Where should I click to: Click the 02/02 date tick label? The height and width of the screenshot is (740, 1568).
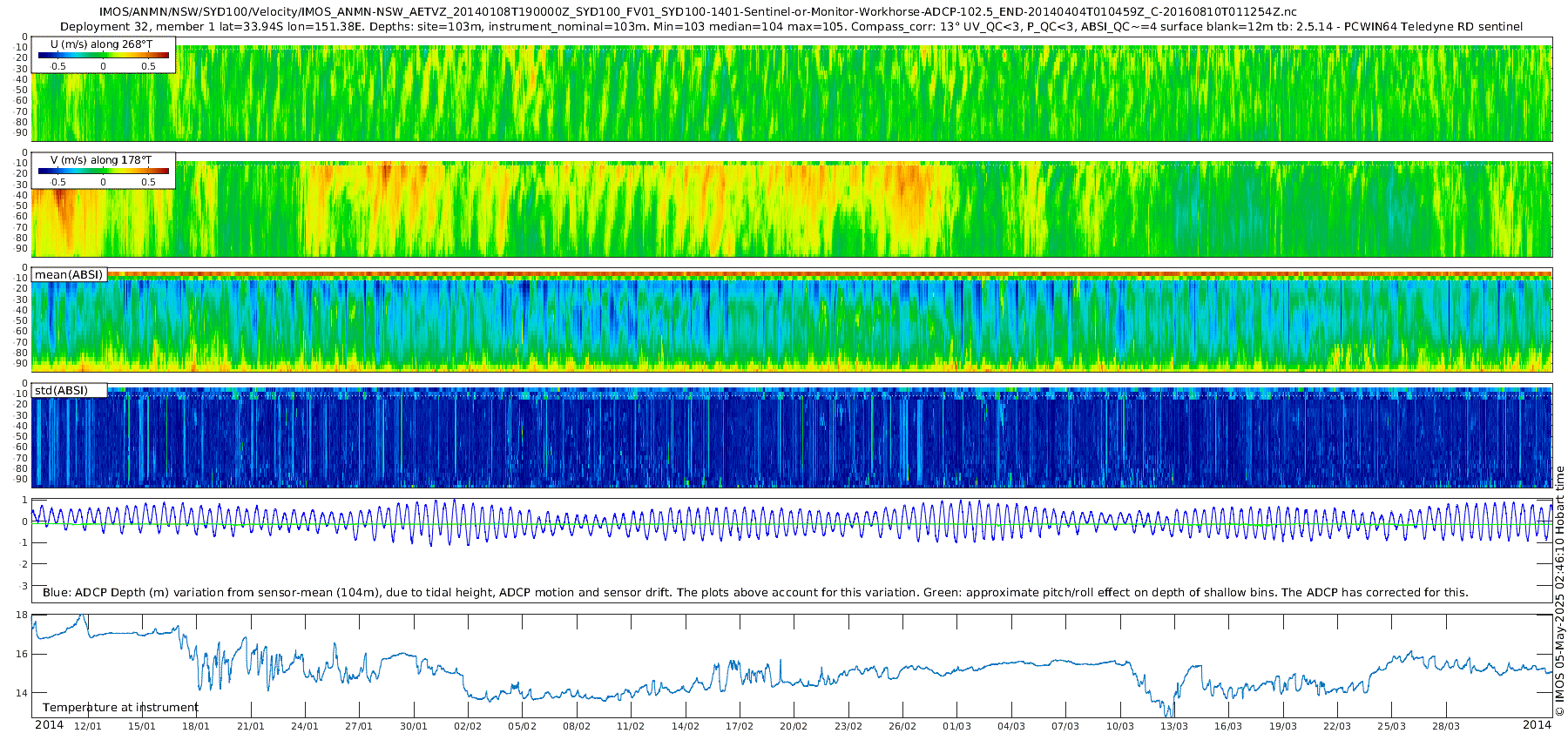point(468,726)
